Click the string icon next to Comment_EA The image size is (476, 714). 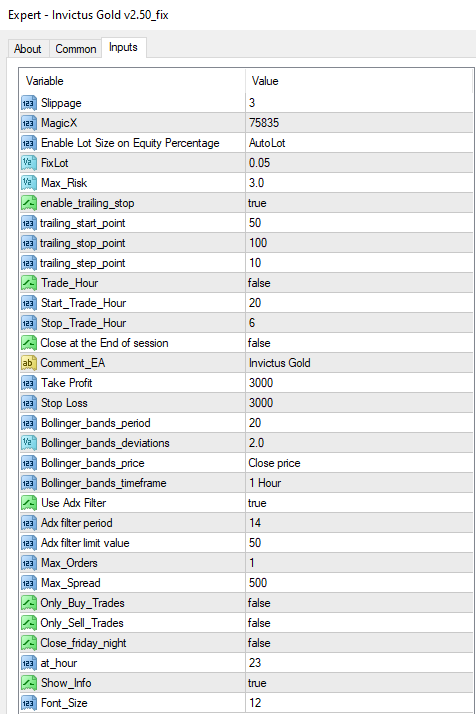(x=29, y=363)
